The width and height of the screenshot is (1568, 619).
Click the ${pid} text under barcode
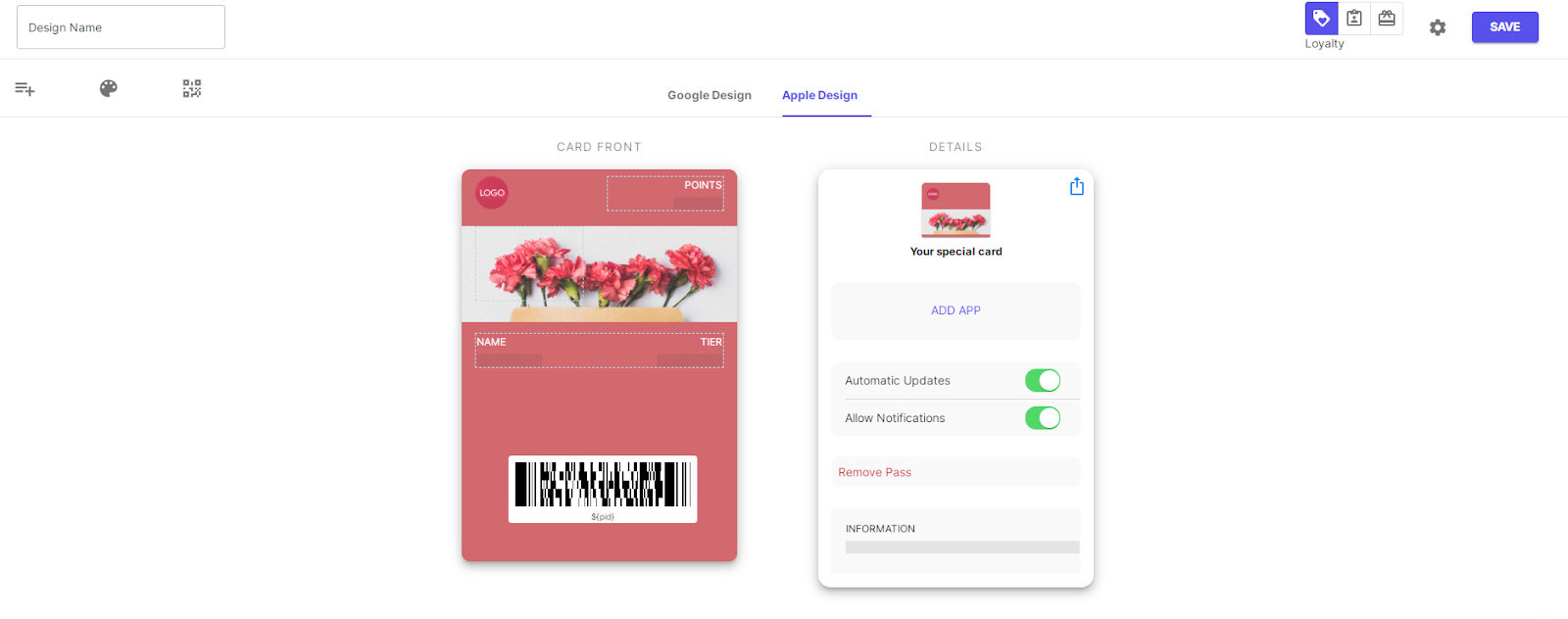pos(603,516)
